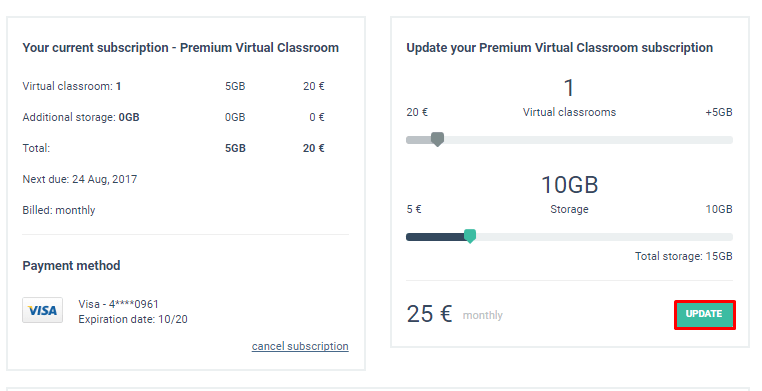This screenshot has width=762, height=391.
Task: Click the Next due: 24 Aug, 2017 line
Action: [x=80, y=179]
